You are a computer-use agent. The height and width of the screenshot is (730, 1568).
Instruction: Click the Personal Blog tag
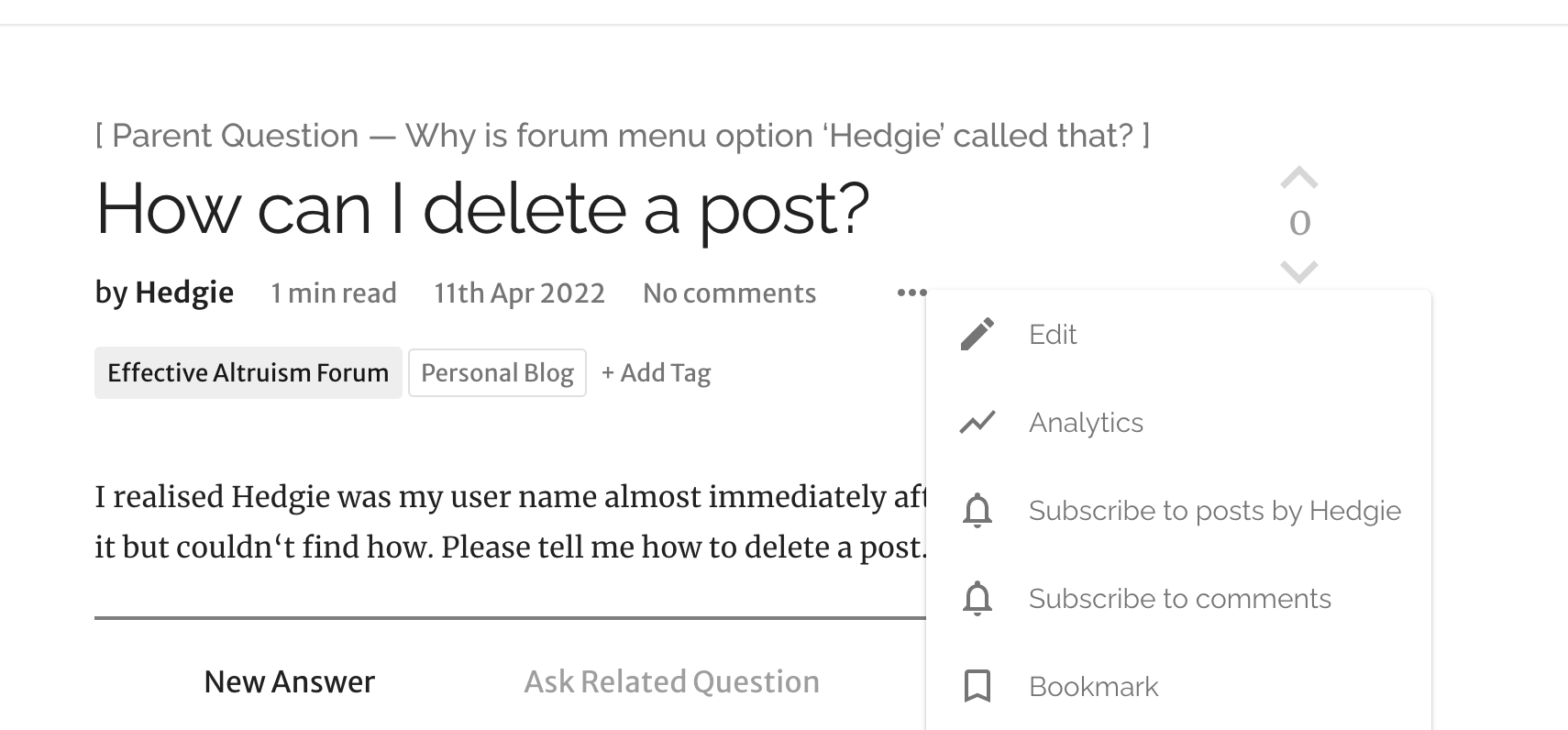pos(497,372)
